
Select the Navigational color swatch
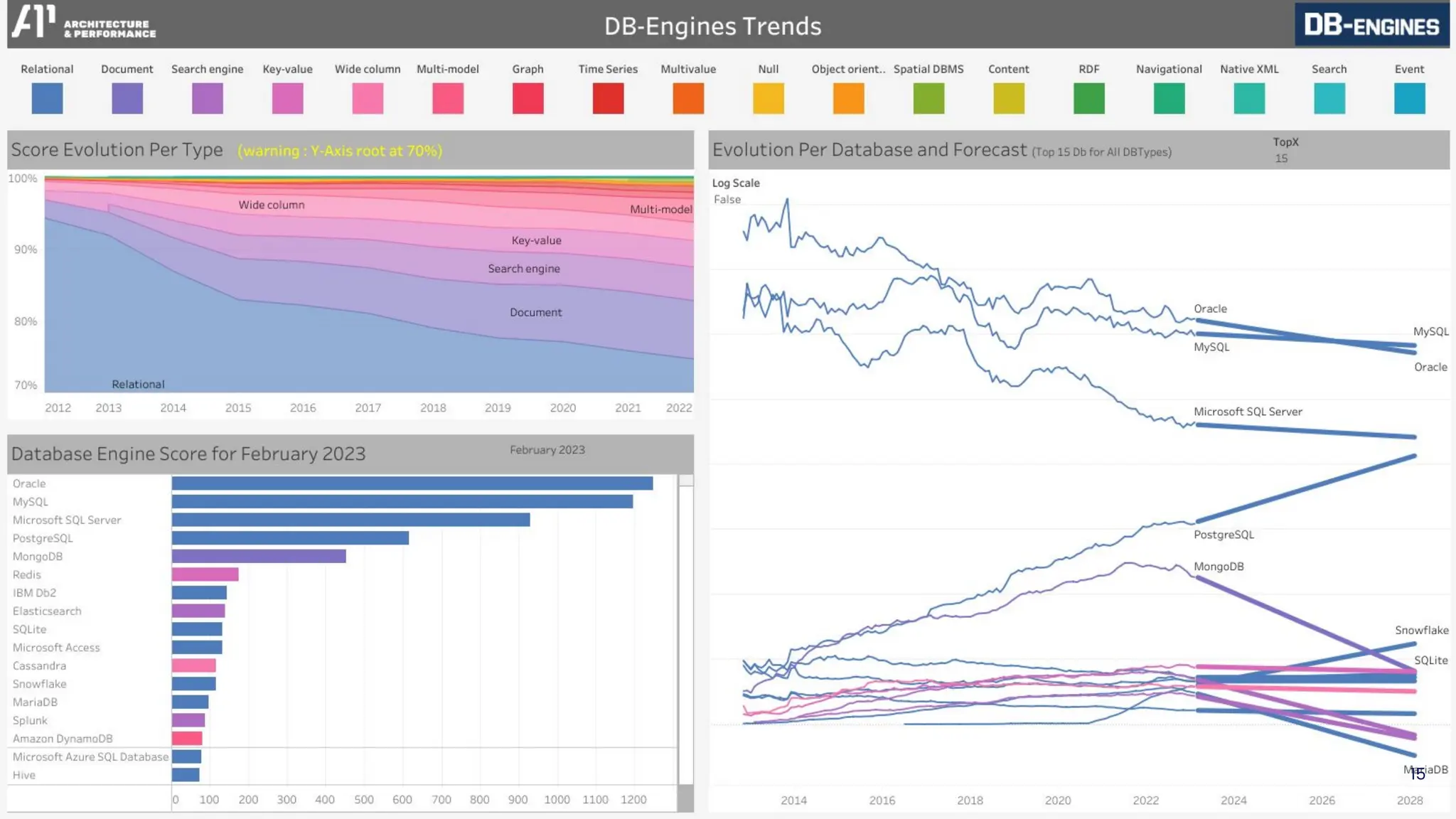(x=1169, y=98)
